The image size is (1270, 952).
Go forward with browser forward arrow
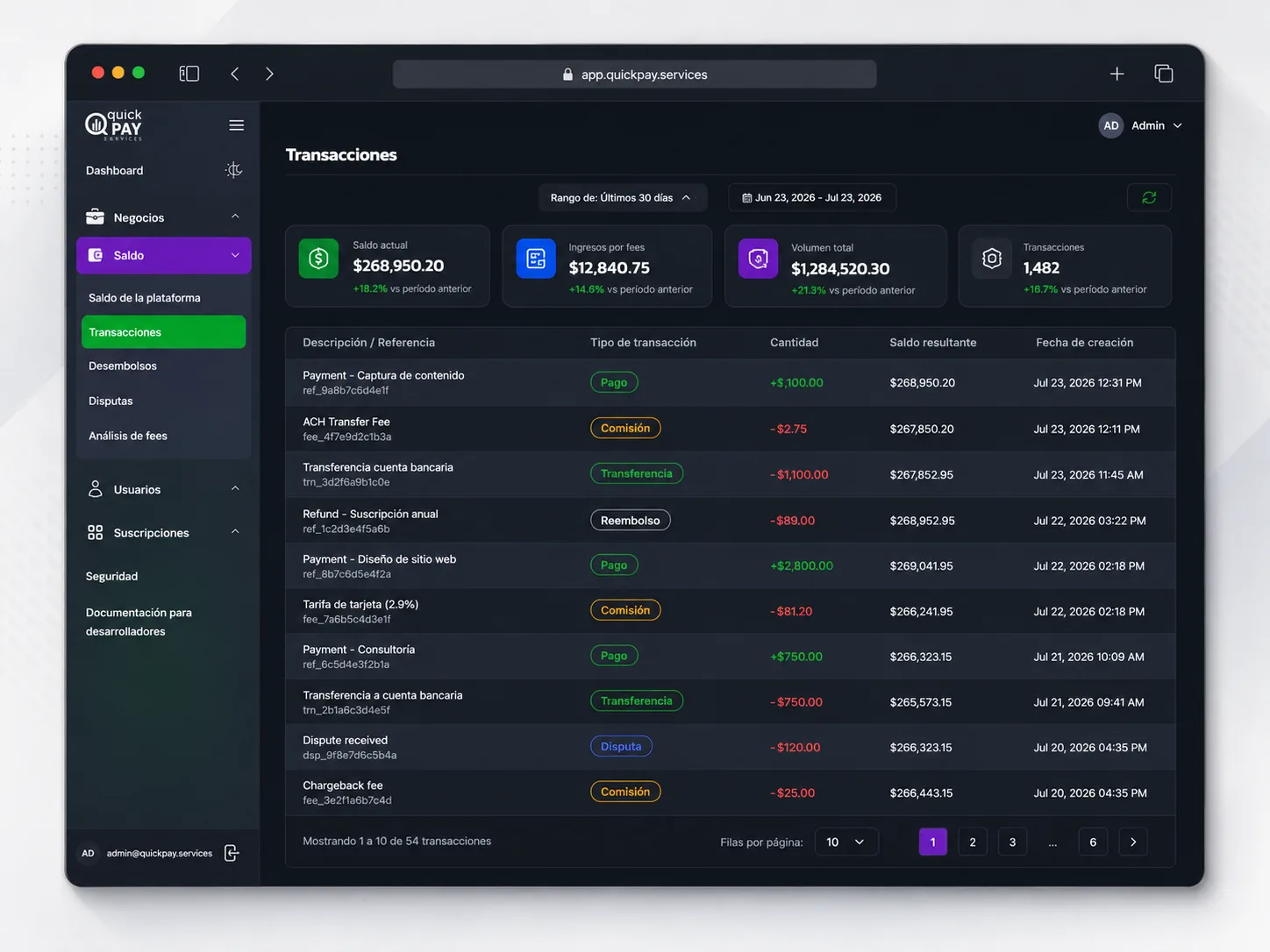269,74
